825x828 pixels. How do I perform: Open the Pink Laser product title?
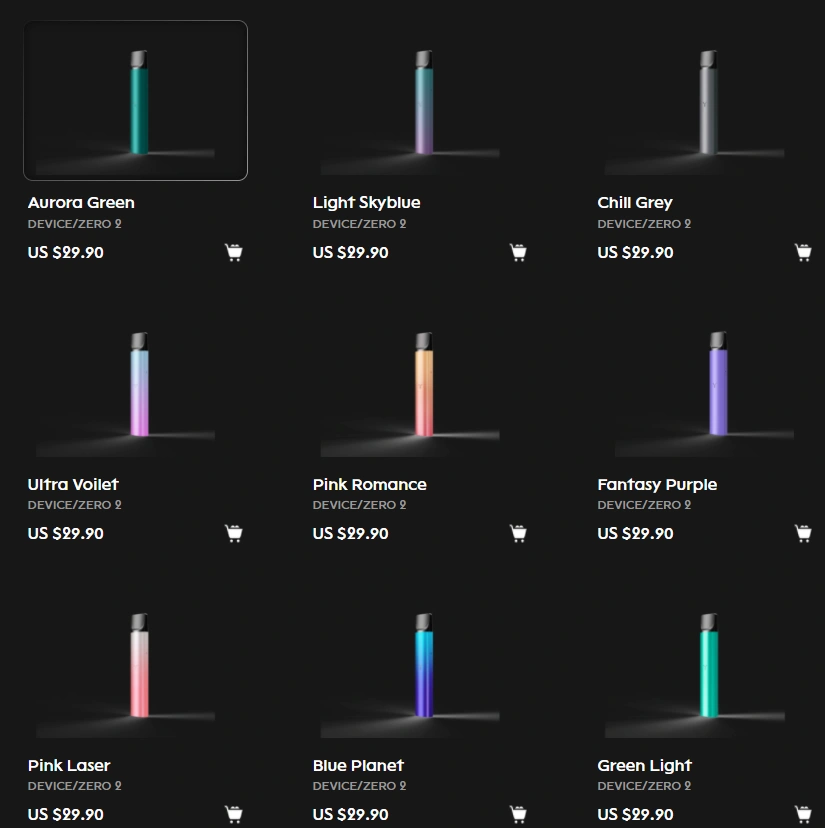coord(69,765)
